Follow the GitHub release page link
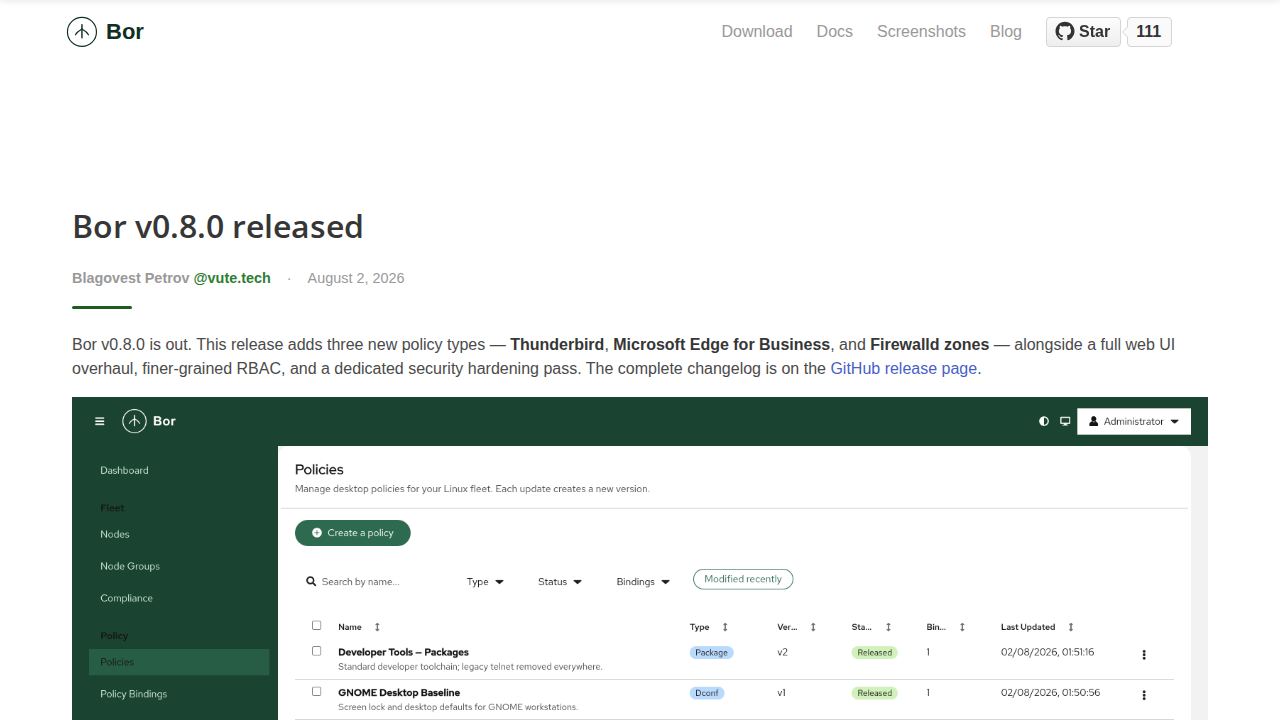 click(904, 368)
